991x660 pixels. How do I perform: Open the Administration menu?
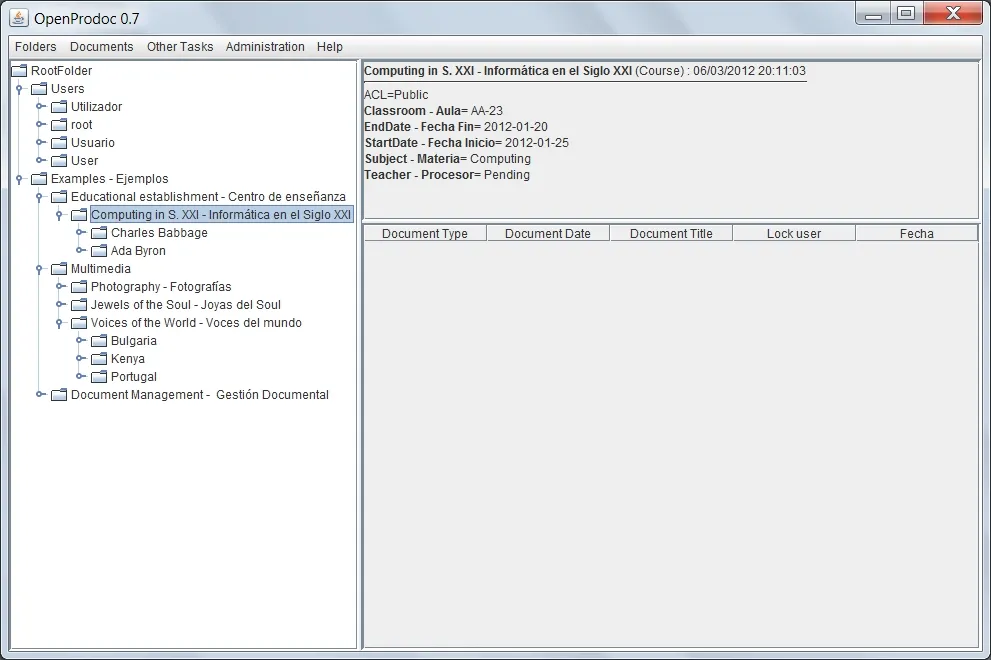coord(264,47)
